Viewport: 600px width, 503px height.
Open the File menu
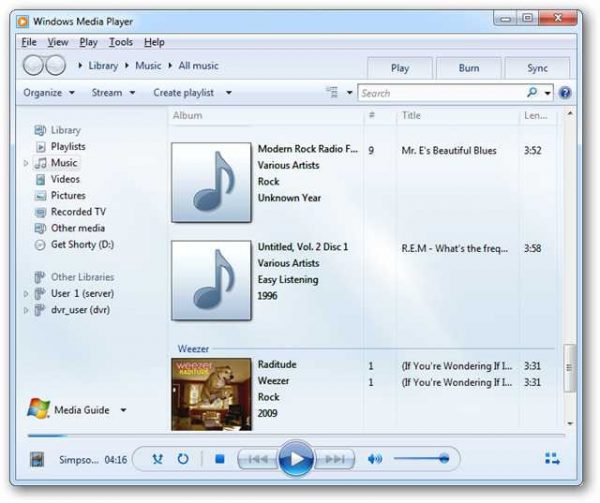pos(29,42)
